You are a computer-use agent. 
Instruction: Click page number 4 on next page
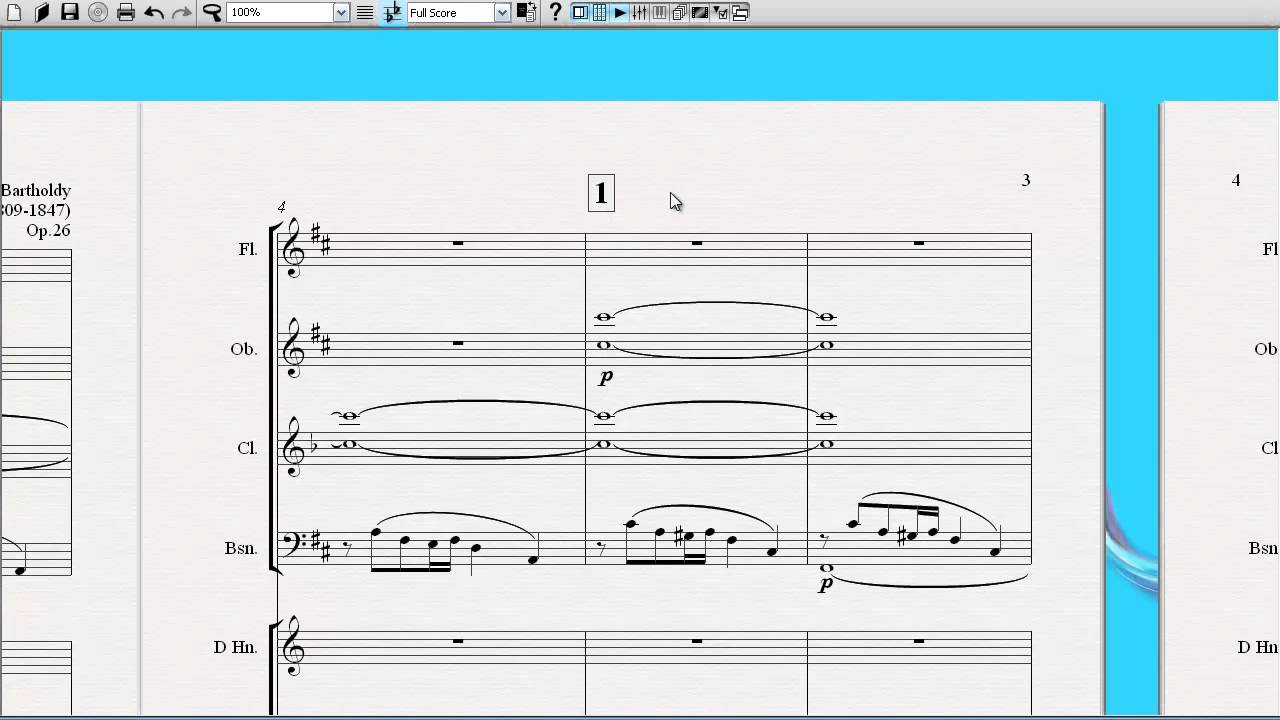point(1236,180)
